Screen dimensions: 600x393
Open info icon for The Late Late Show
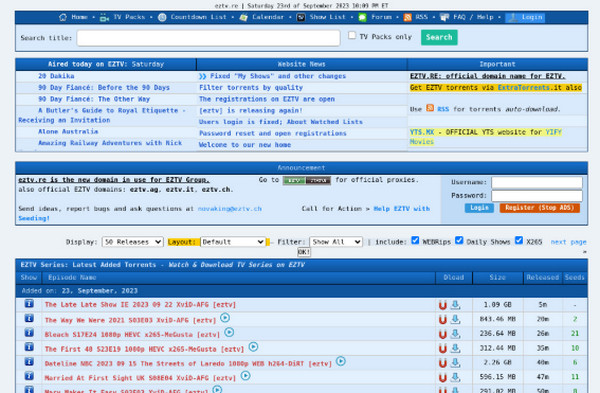click(29, 304)
